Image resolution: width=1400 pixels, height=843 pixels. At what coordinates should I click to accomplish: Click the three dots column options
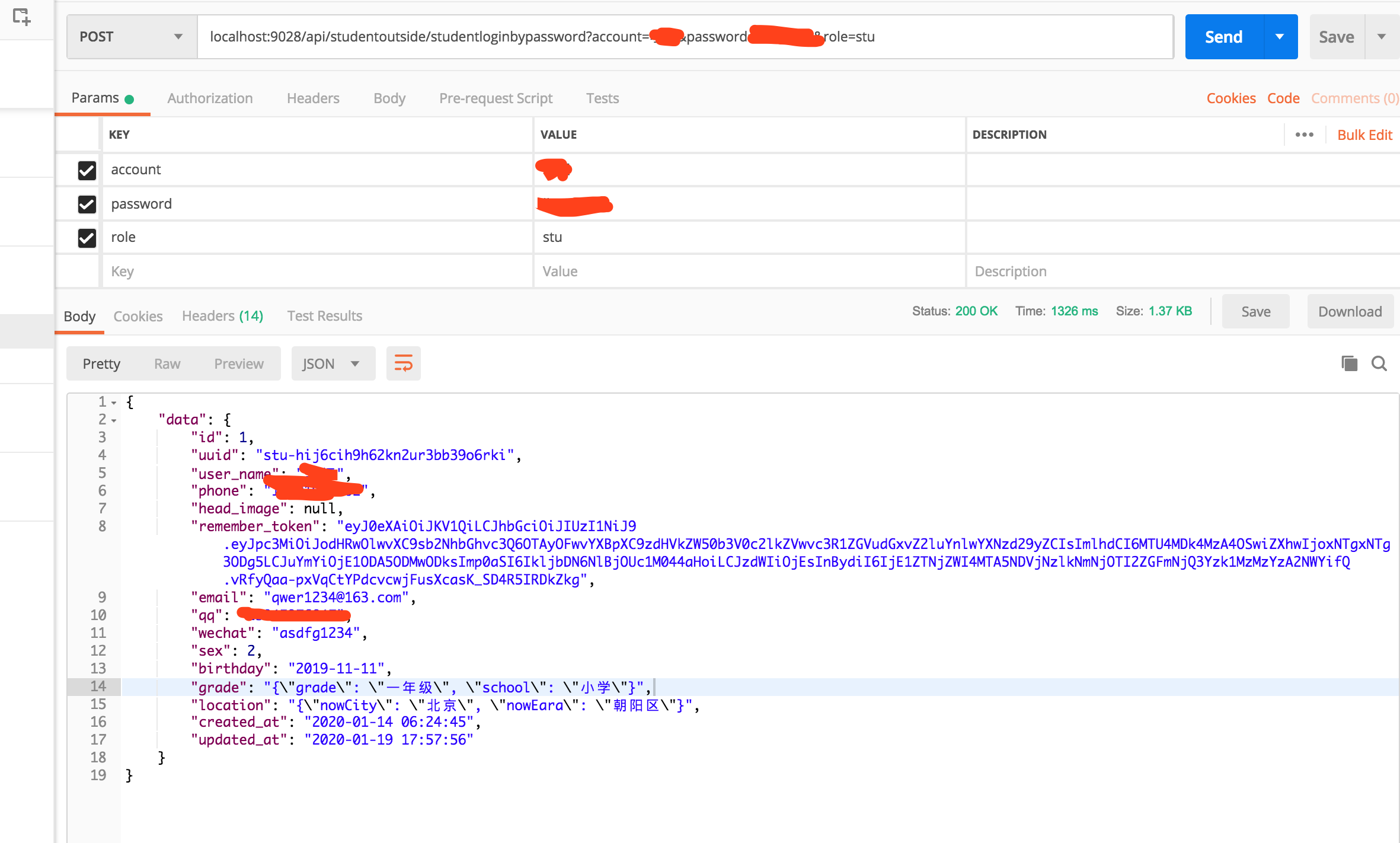pyautogui.click(x=1304, y=135)
